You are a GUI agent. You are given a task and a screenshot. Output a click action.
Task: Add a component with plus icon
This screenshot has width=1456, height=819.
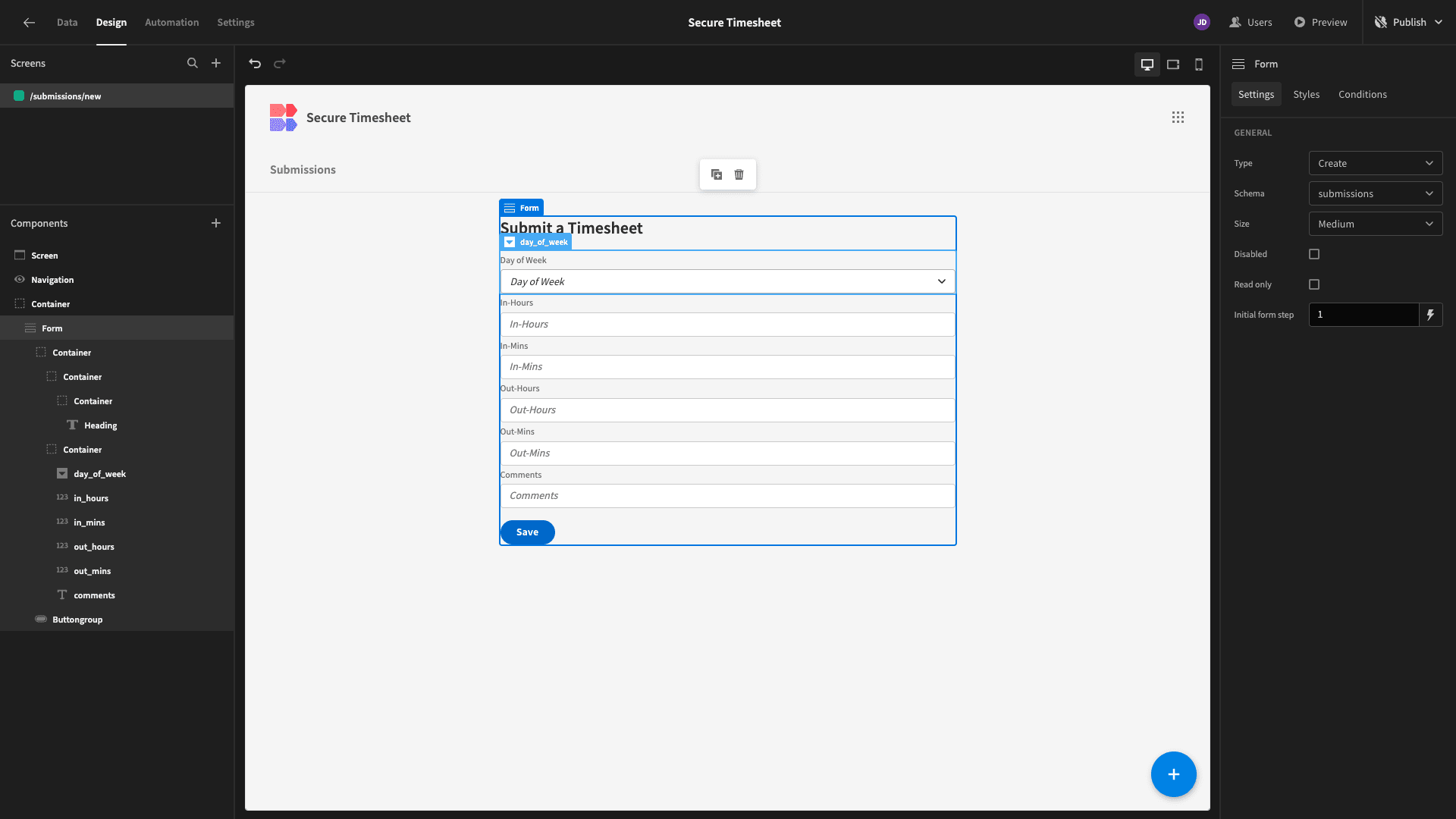coord(216,223)
